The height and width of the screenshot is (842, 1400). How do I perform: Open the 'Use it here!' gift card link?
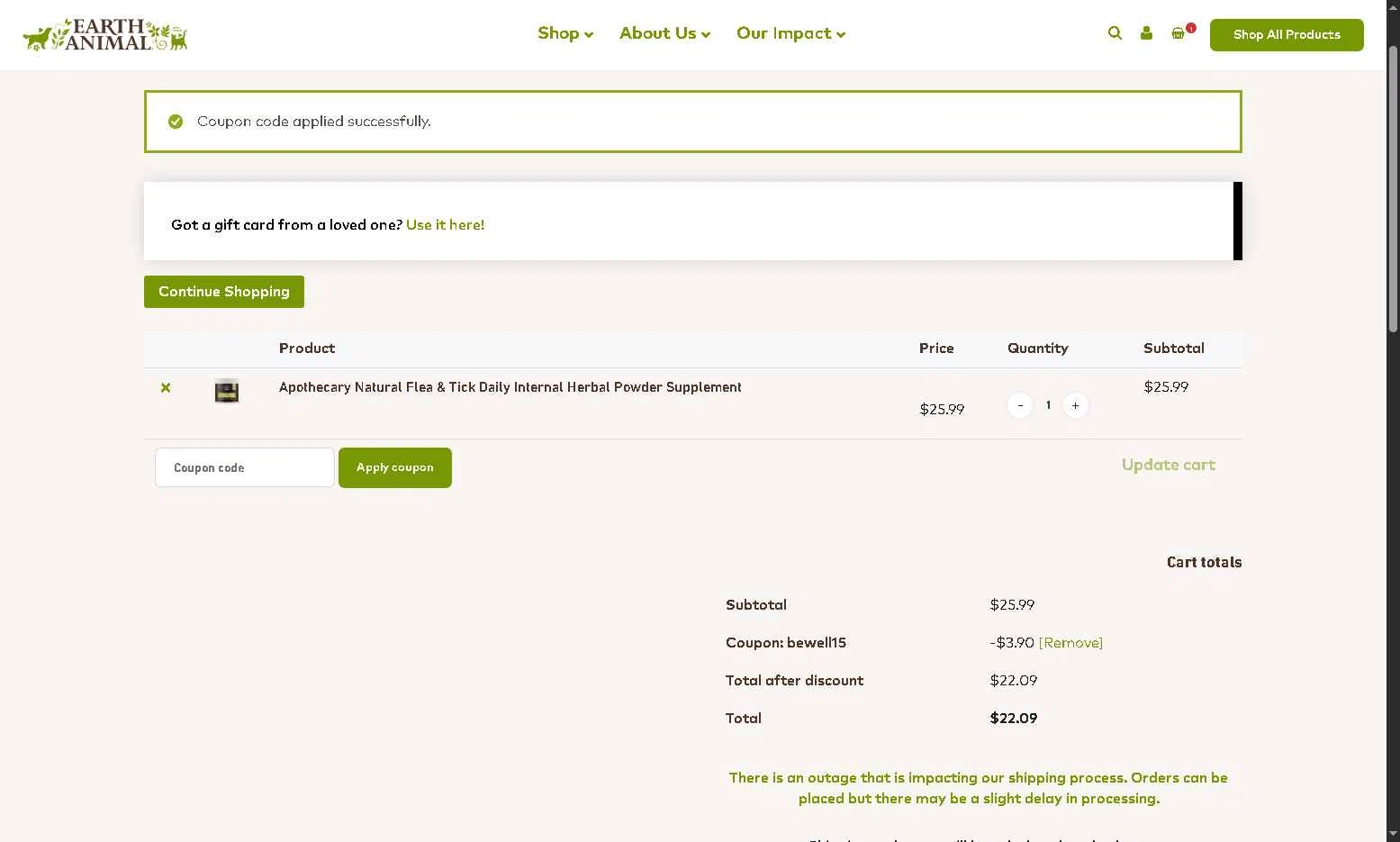(445, 225)
